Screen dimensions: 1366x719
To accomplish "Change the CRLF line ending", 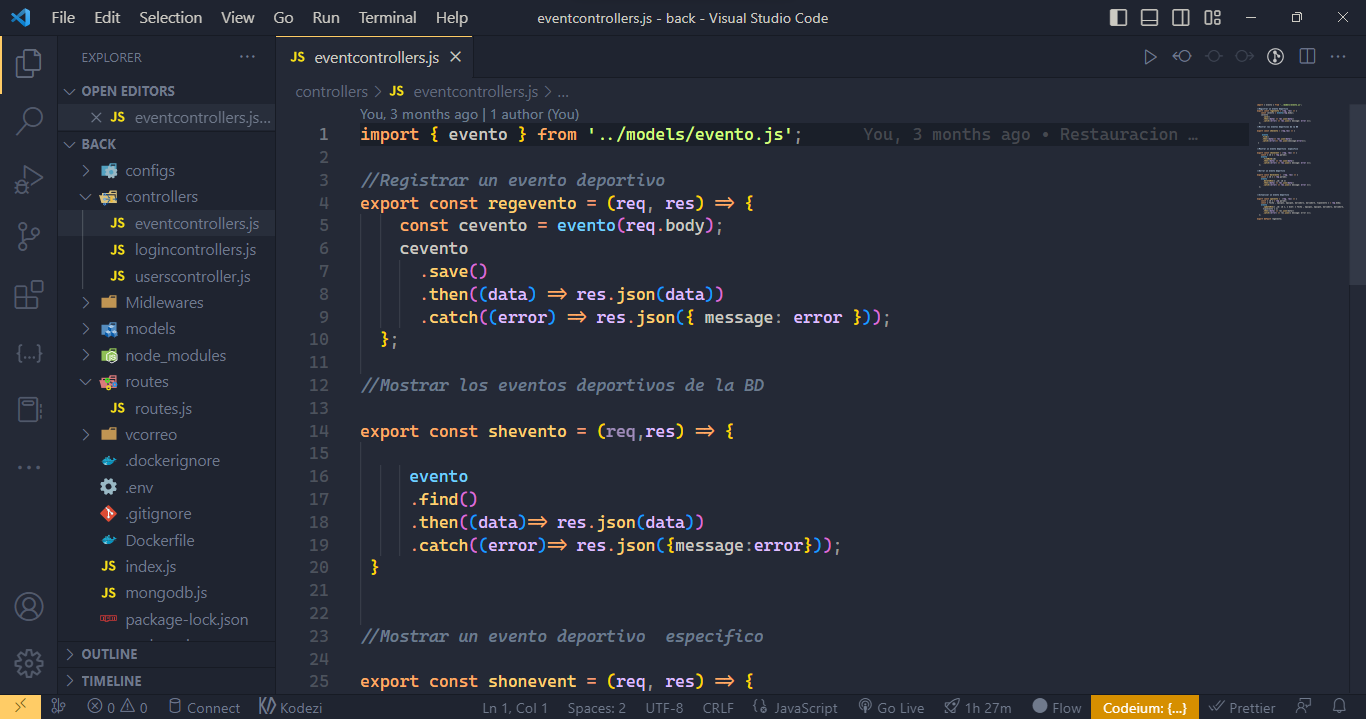I will [x=718, y=707].
